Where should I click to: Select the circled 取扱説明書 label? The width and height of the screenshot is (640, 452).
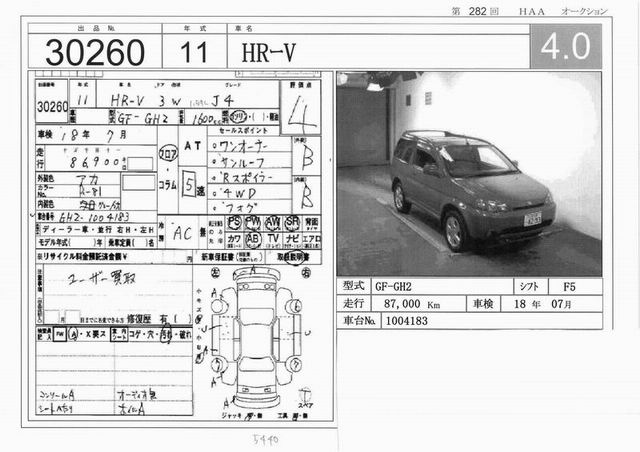pos(293,257)
